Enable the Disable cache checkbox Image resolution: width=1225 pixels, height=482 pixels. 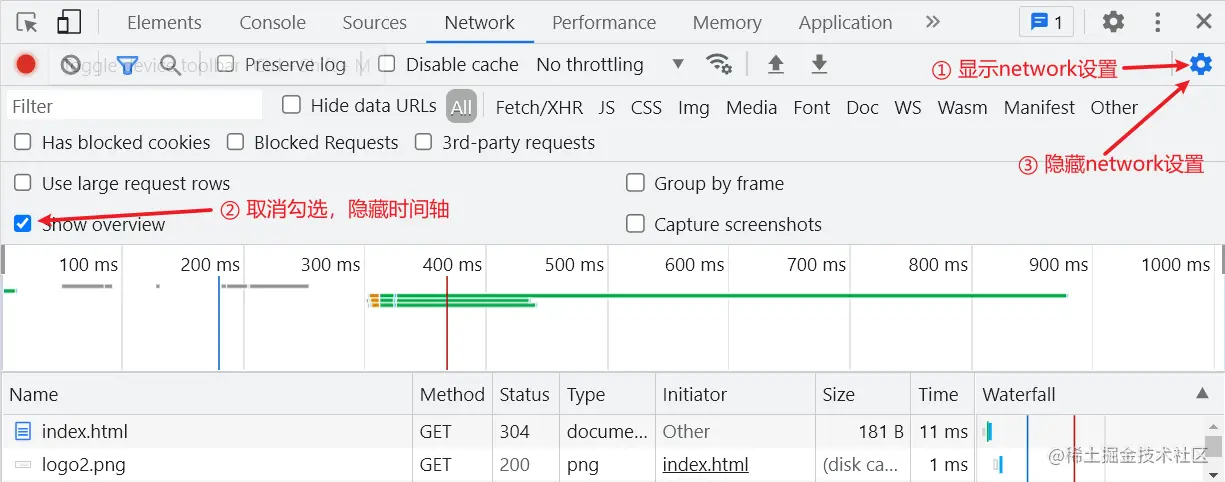(x=387, y=64)
